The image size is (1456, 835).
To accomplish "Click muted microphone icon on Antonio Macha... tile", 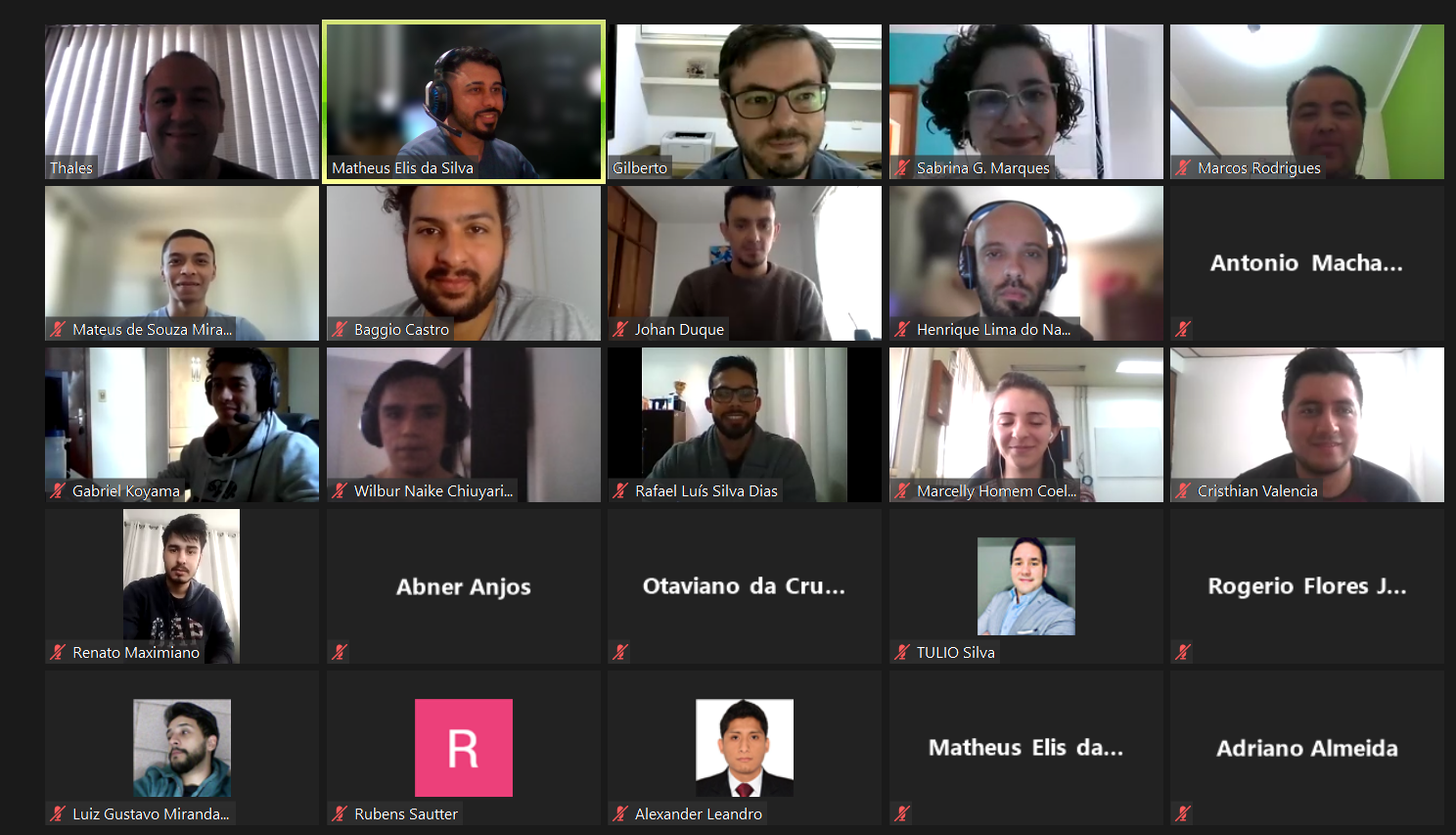I will [1183, 329].
